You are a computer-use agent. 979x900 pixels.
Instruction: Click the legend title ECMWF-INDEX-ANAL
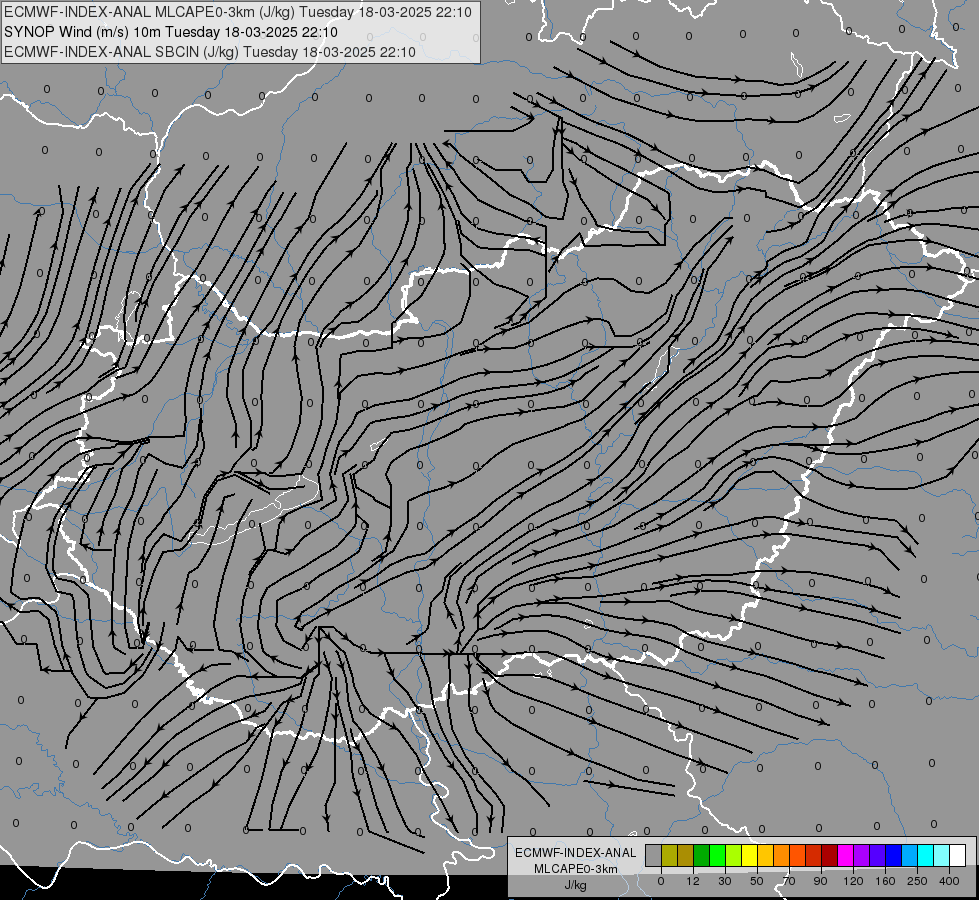(x=575, y=853)
